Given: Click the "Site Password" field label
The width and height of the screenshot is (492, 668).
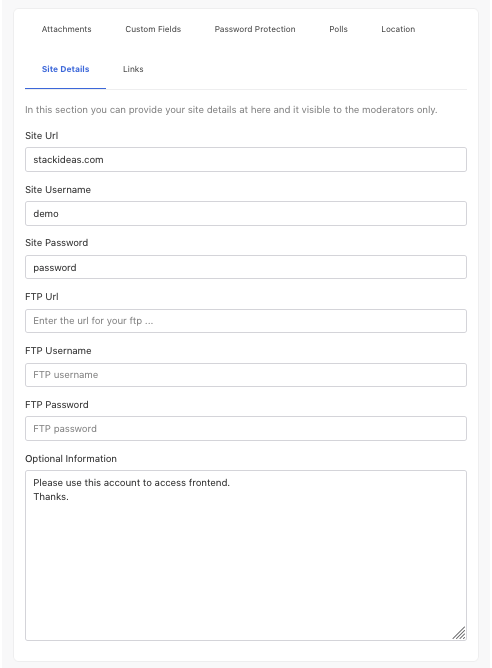Looking at the screenshot, I should coord(57,243).
